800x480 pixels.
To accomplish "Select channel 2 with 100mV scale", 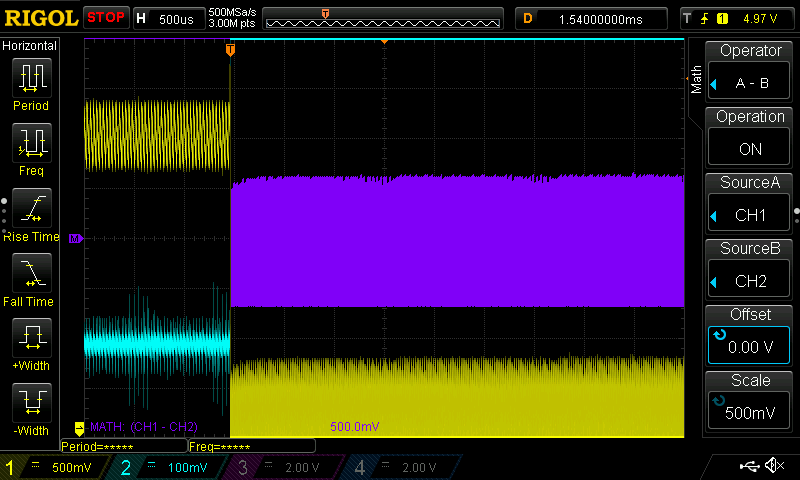I will pyautogui.click(x=167, y=467).
